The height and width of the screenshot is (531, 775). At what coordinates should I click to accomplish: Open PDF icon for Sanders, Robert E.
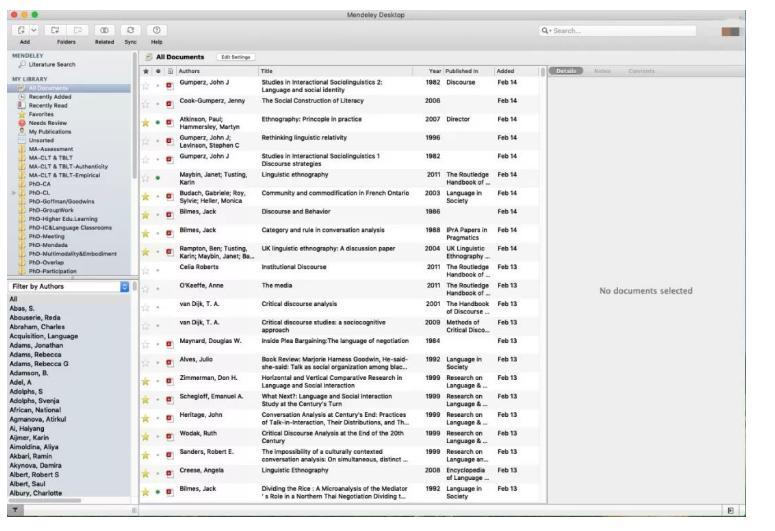click(170, 455)
